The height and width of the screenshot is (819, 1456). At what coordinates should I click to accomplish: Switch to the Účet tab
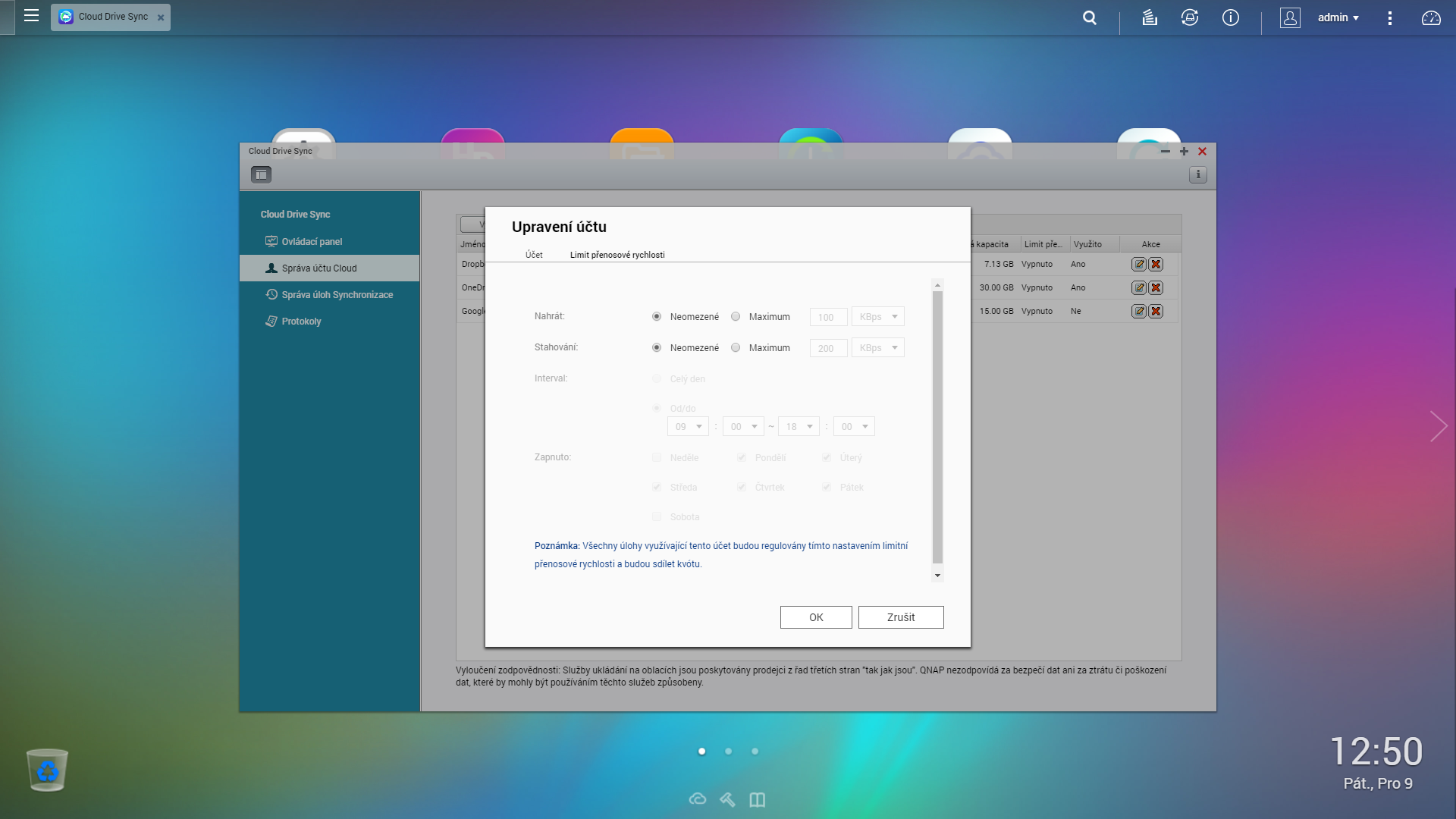[x=534, y=255]
